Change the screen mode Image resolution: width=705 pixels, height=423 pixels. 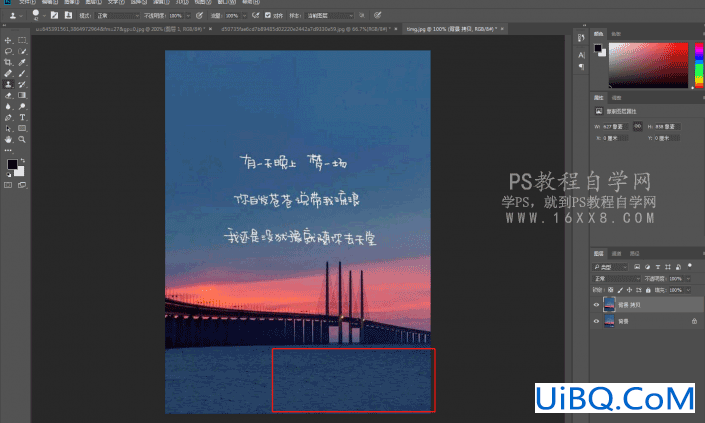(x=22, y=185)
